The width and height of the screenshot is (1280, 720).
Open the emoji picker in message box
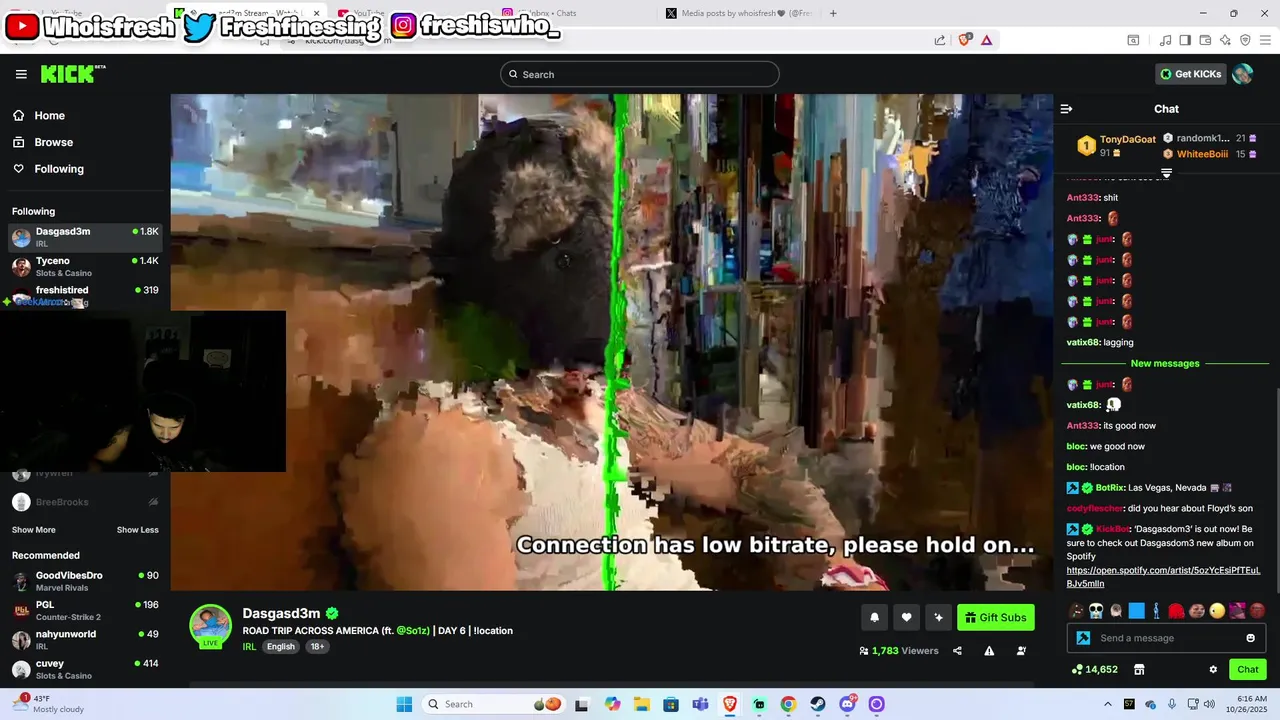coord(1250,638)
